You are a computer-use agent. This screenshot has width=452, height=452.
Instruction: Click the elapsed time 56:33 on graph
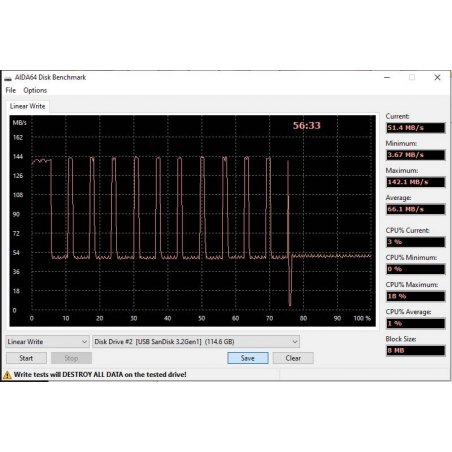point(306,126)
